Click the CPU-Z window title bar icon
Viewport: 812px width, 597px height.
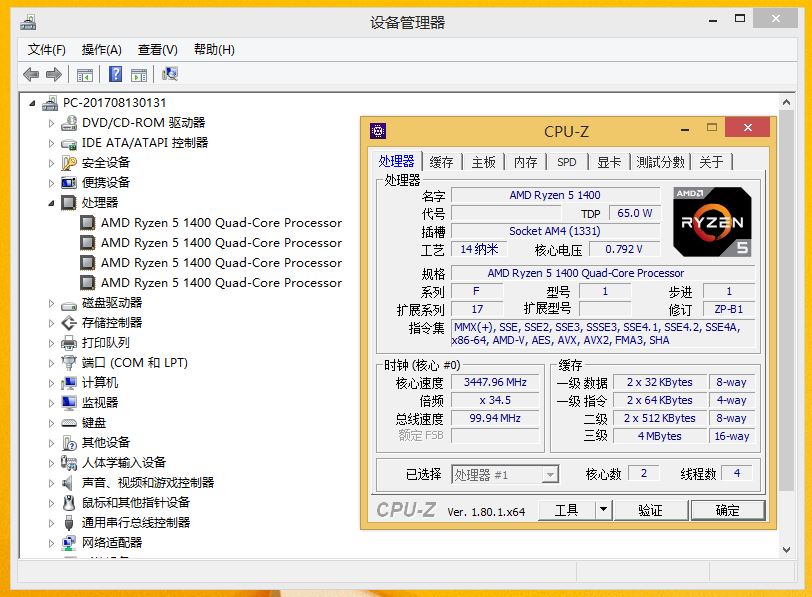(x=378, y=129)
